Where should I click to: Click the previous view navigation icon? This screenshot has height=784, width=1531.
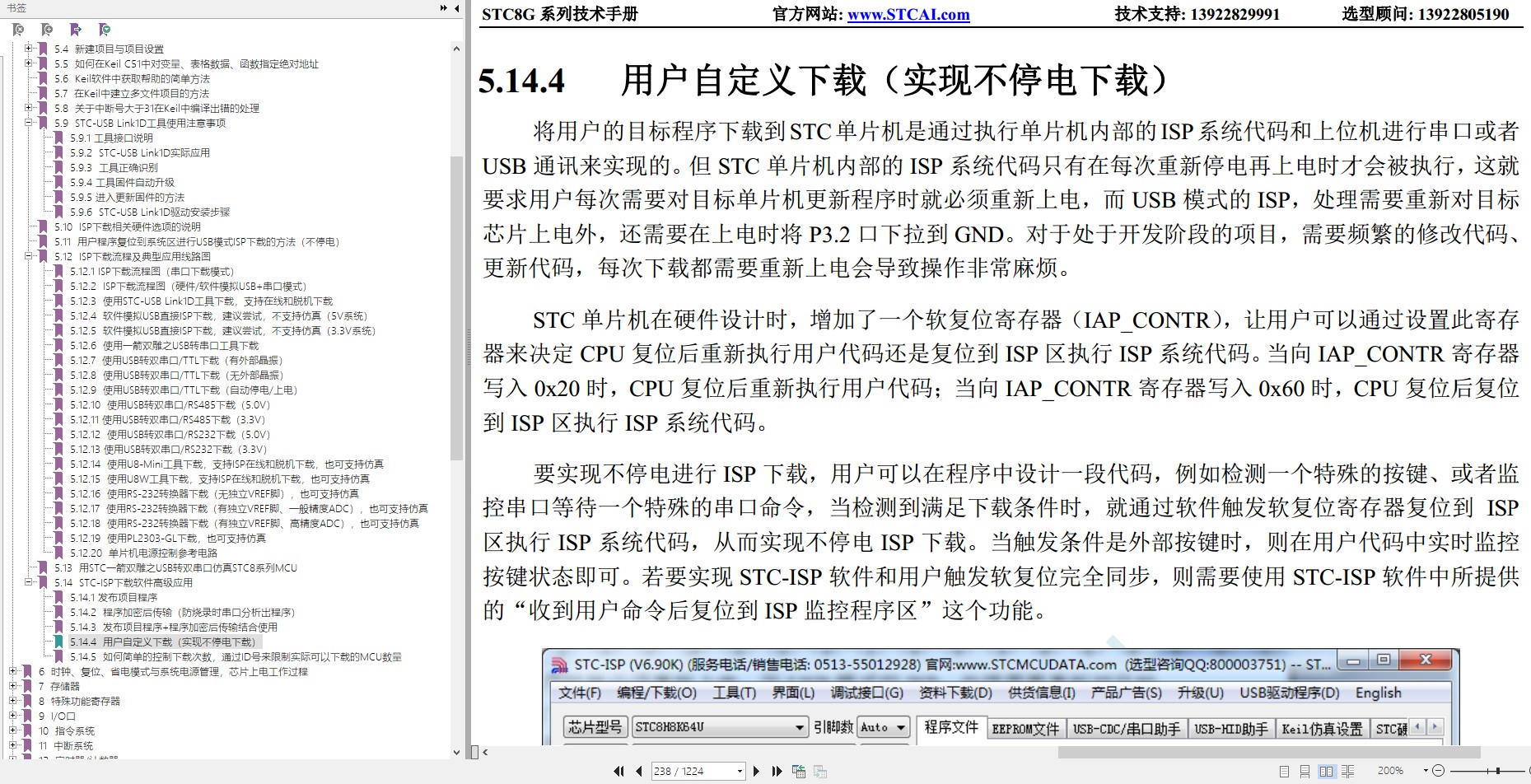point(799,771)
